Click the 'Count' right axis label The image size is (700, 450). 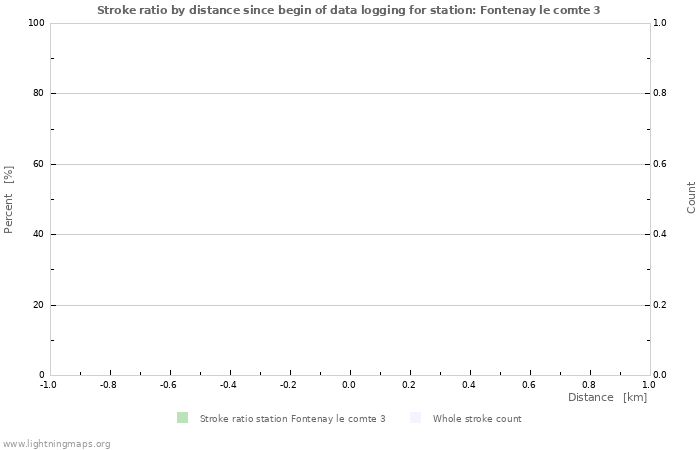point(691,197)
